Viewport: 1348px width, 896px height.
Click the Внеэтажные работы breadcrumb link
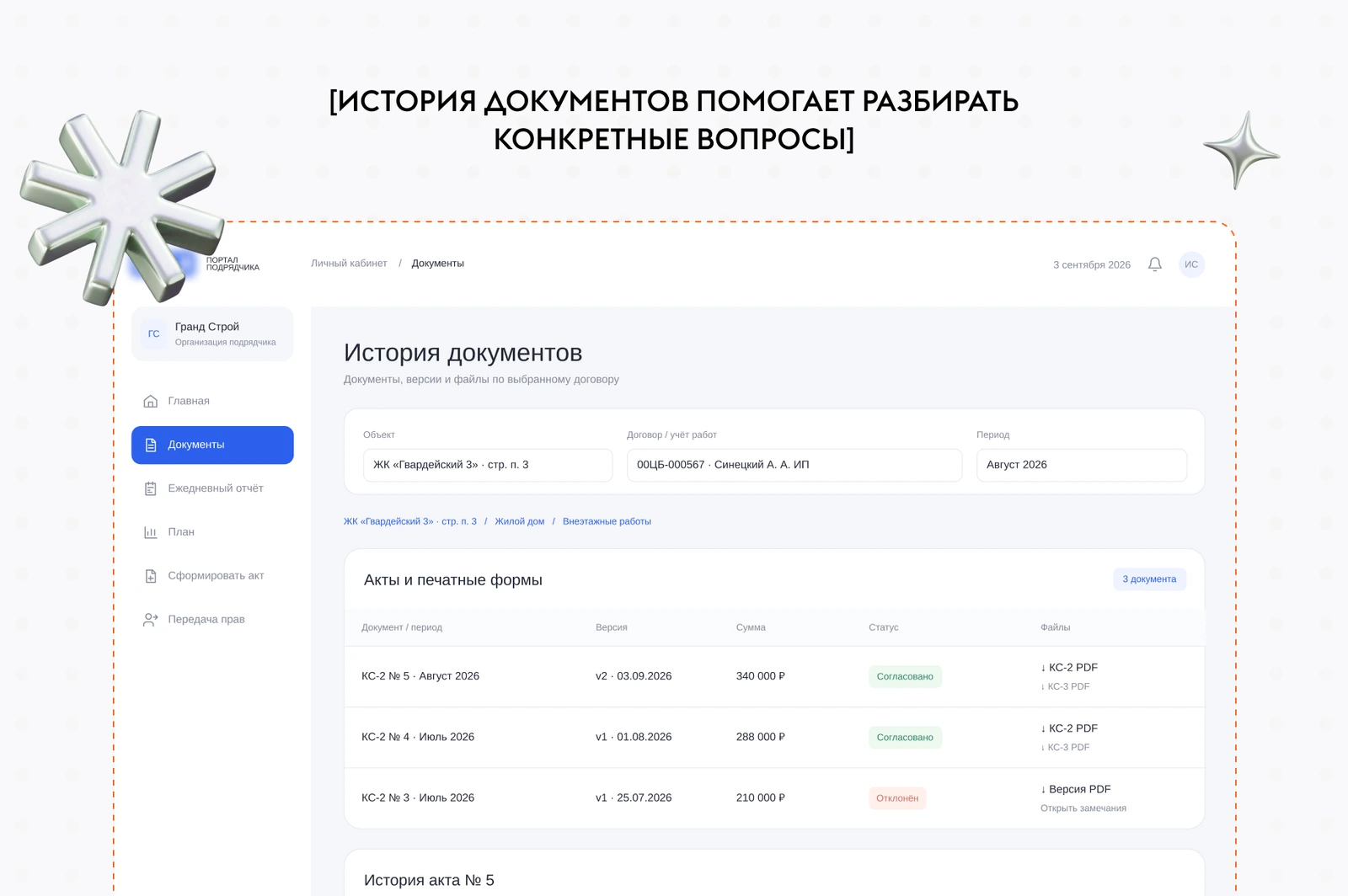pyautogui.click(x=607, y=521)
